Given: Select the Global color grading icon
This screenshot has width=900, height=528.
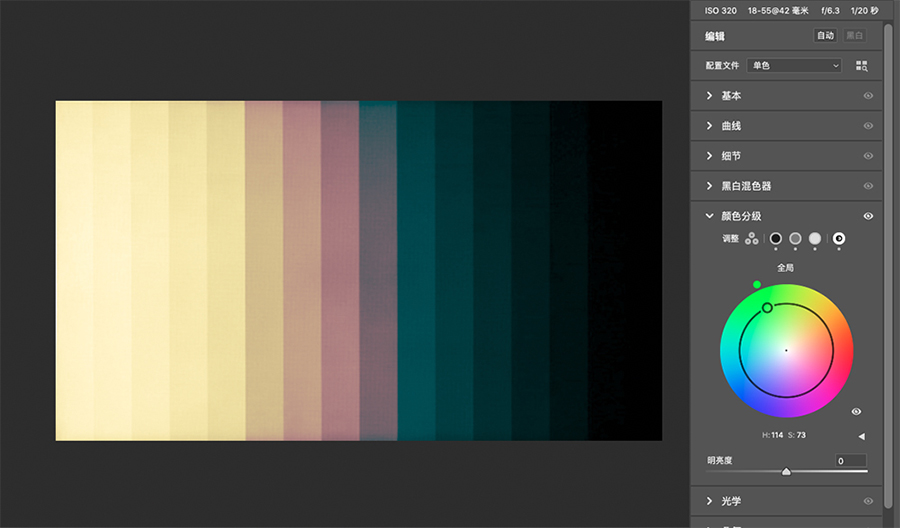Looking at the screenshot, I should (839, 238).
